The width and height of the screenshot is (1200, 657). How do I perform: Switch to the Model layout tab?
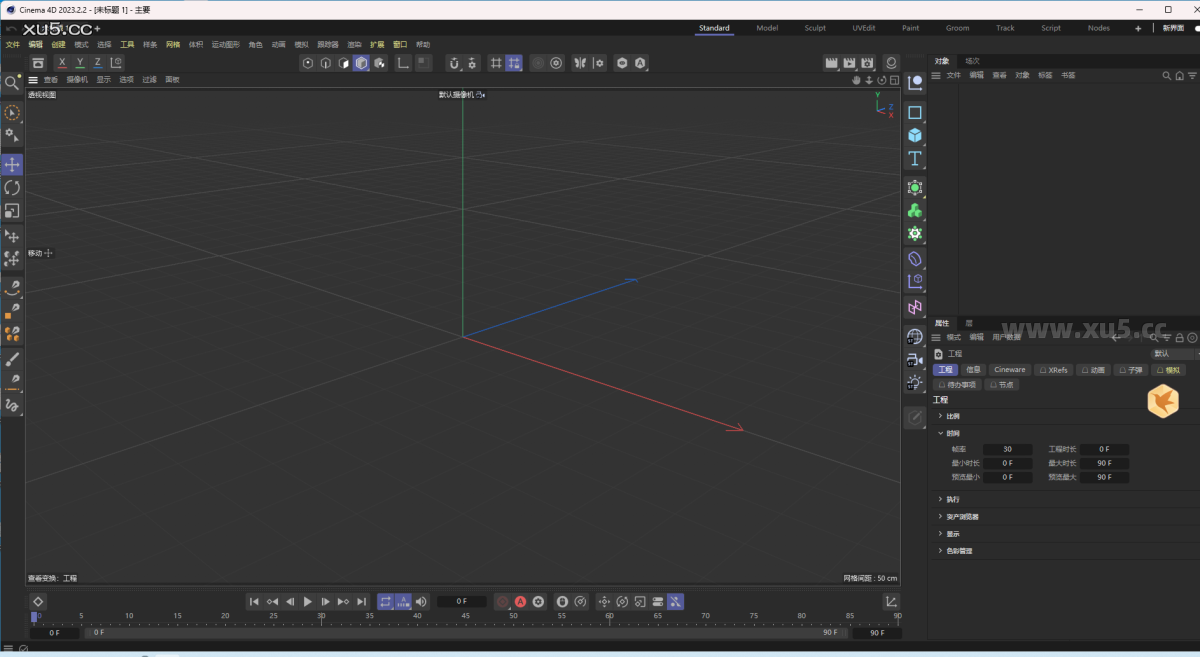(766, 28)
